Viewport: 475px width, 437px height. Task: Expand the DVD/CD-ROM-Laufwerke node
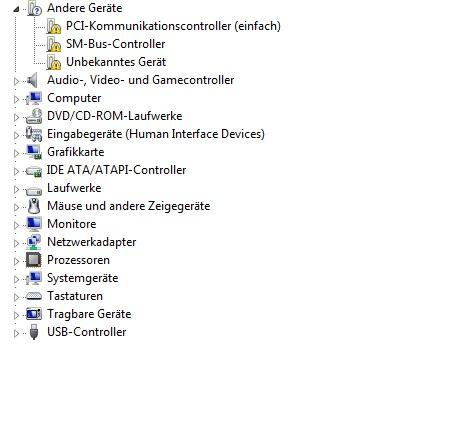pos(16,117)
